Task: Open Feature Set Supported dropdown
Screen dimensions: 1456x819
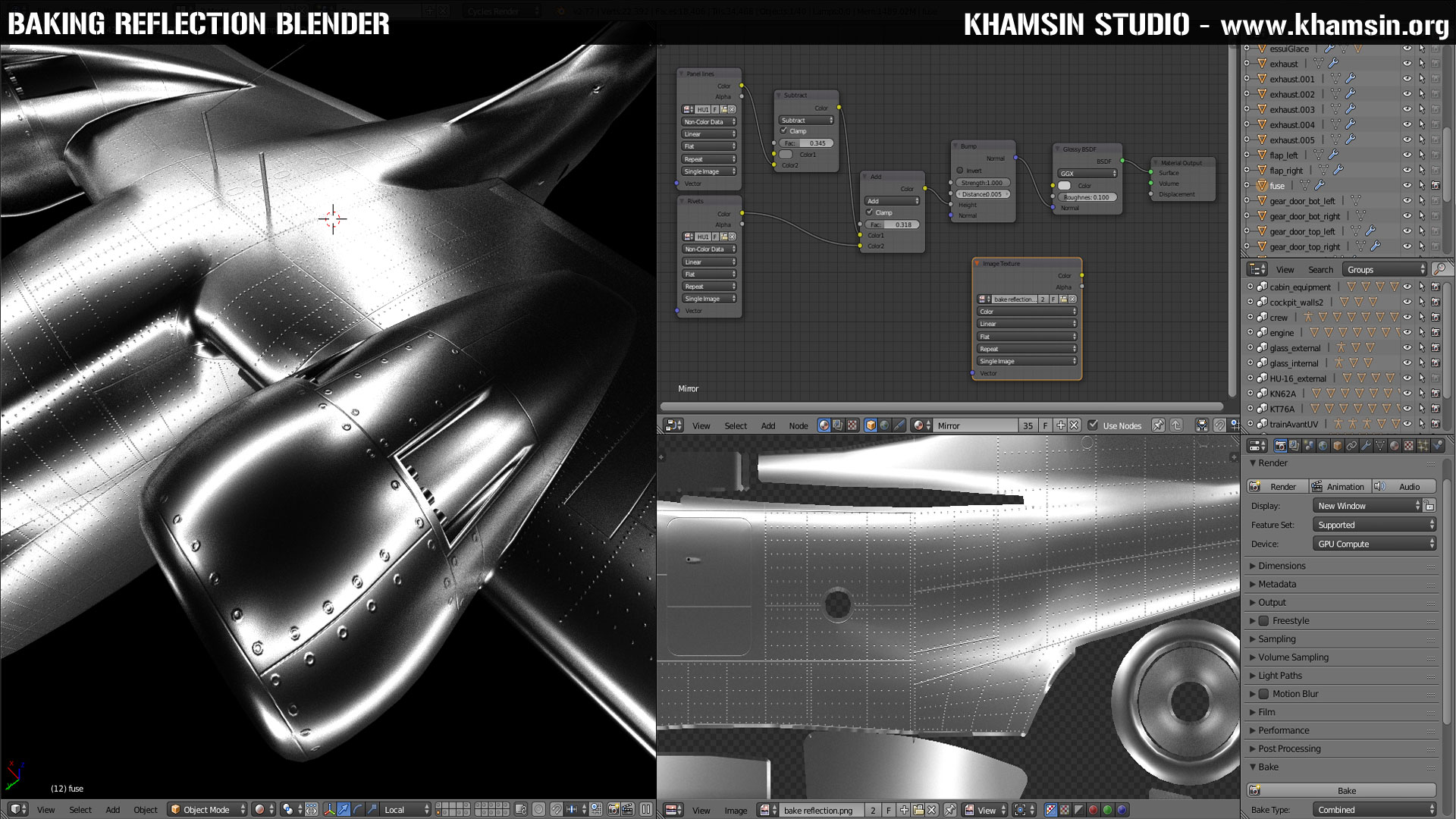Action: click(x=1374, y=525)
